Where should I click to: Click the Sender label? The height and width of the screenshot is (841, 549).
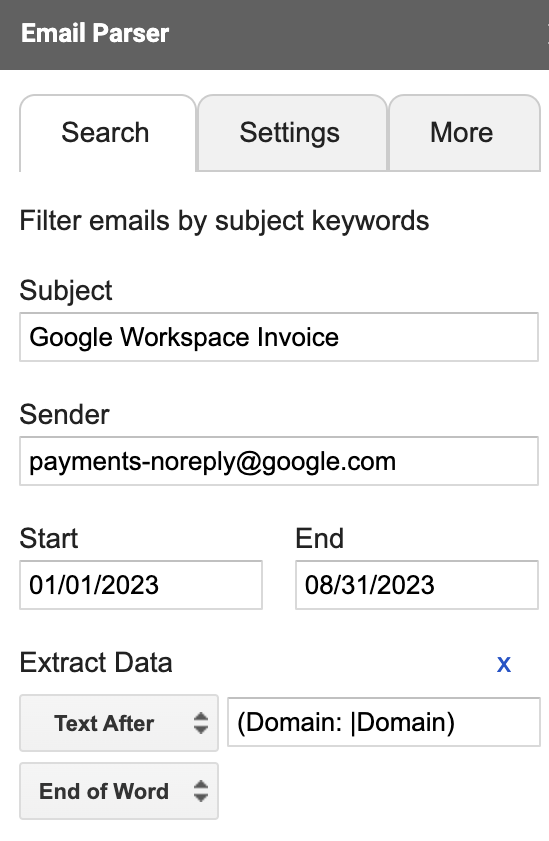tap(64, 415)
